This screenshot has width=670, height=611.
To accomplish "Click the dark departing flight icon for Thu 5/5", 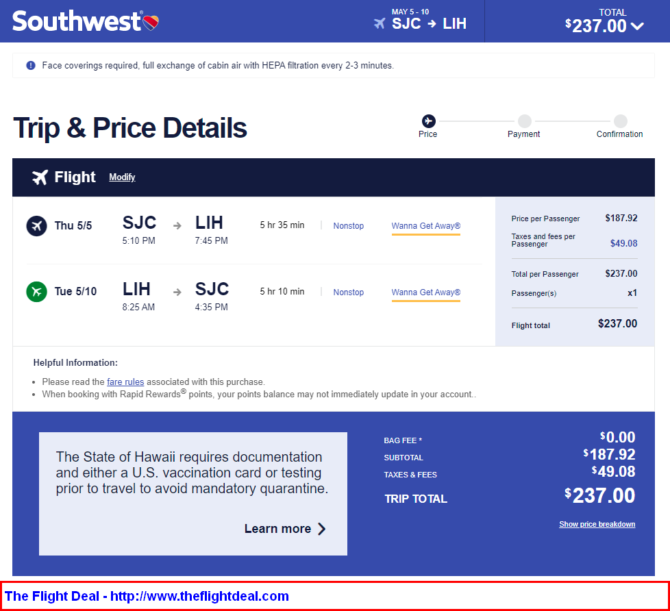I will click(37, 226).
